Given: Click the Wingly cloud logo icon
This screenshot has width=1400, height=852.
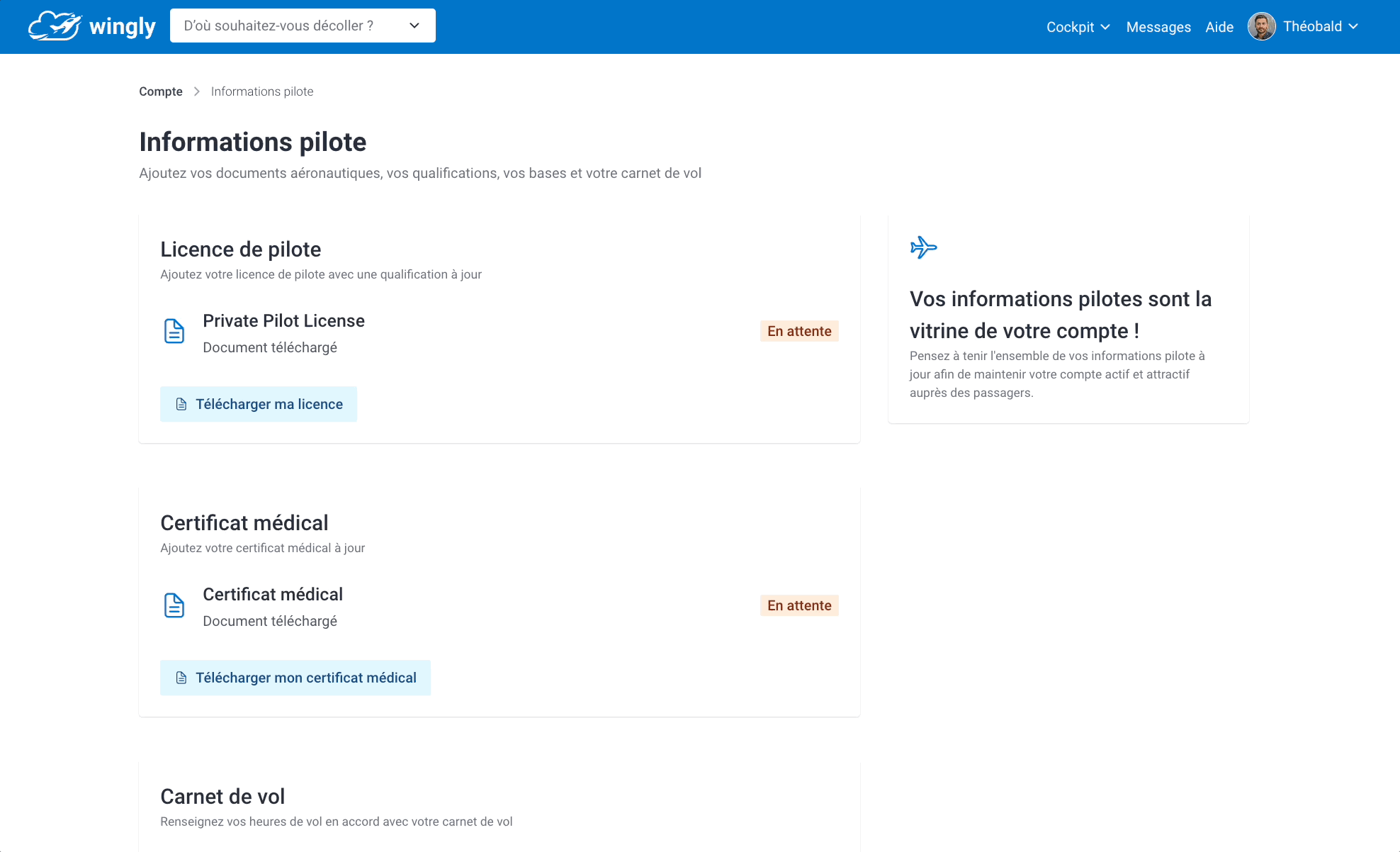Looking at the screenshot, I should 55,26.
